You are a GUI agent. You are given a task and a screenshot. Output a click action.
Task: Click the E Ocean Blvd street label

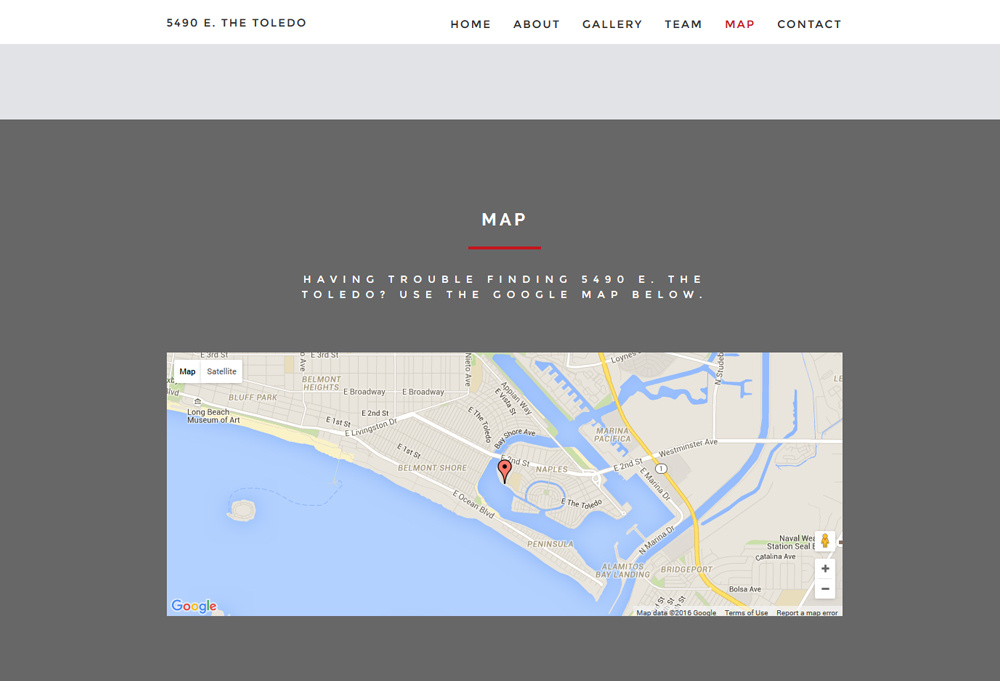pyautogui.click(x=473, y=504)
